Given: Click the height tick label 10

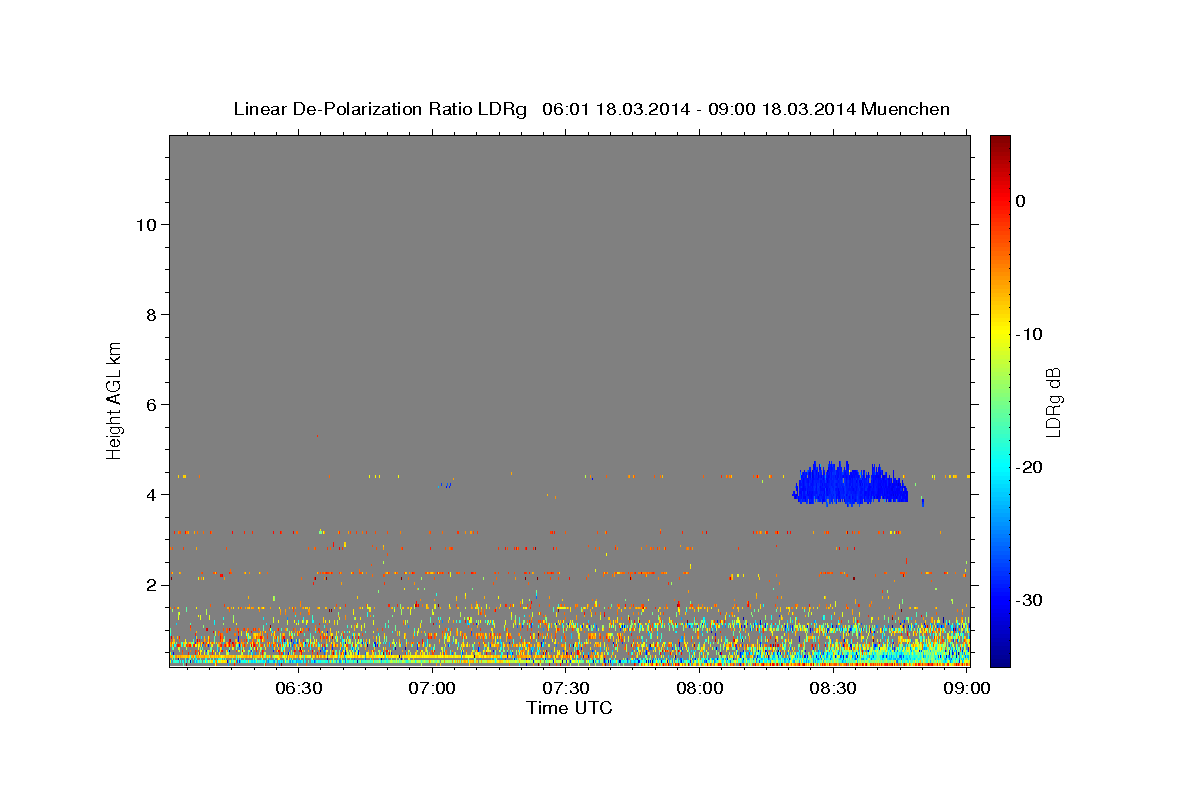Looking at the screenshot, I should point(145,225).
